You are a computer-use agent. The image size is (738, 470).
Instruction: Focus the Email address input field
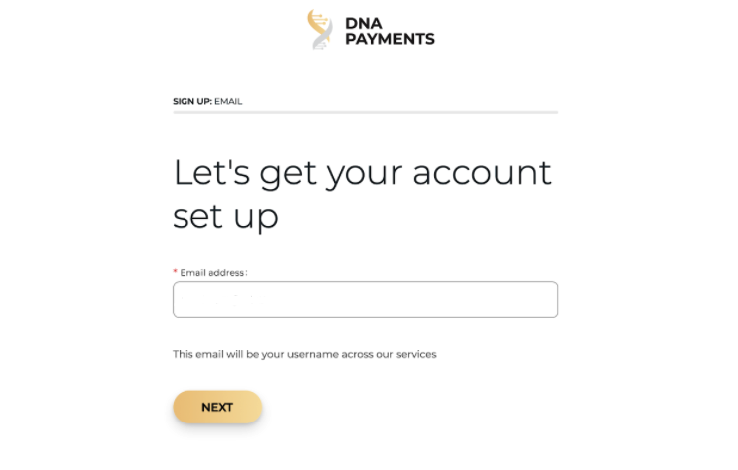(x=365, y=300)
